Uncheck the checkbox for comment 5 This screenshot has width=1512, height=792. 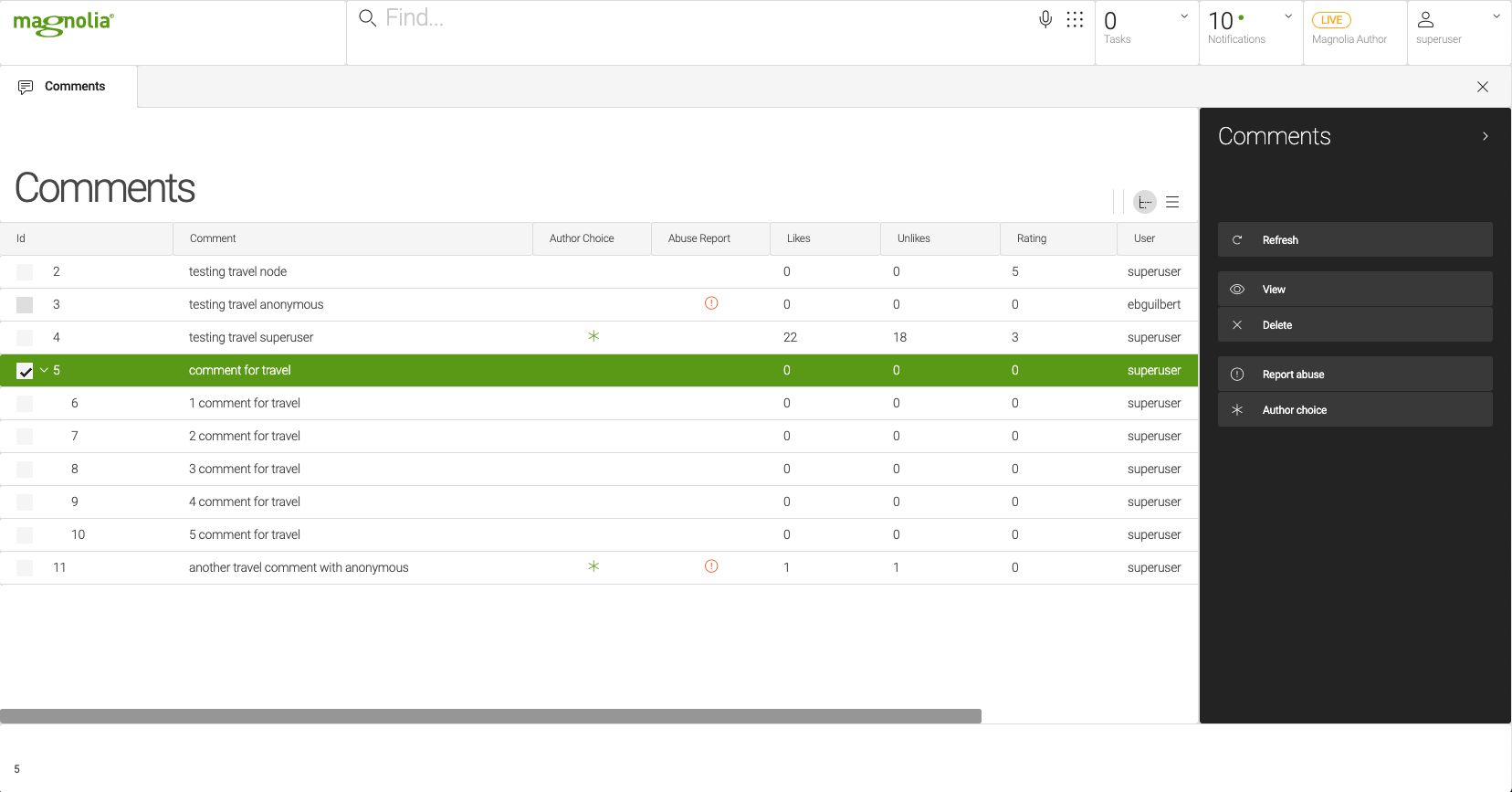pos(25,371)
